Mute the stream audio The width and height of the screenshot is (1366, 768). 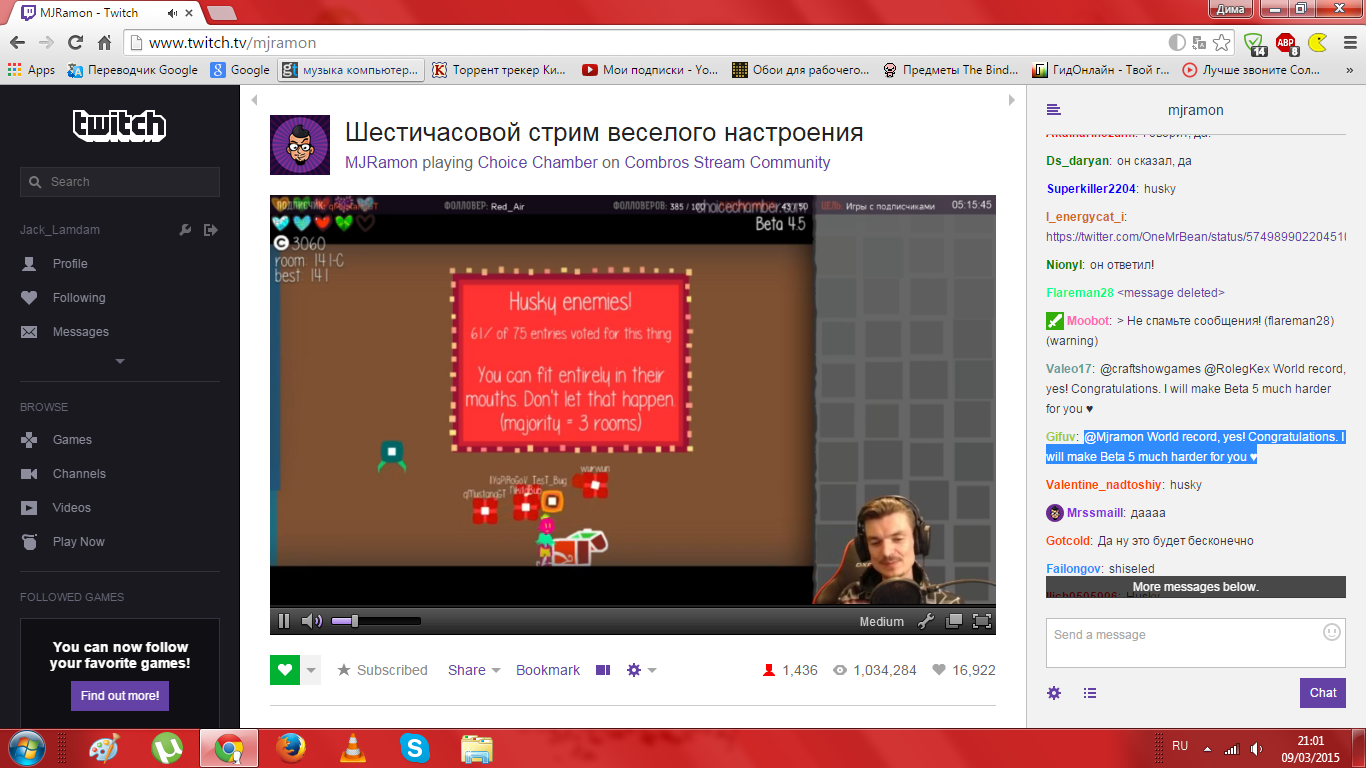[312, 621]
